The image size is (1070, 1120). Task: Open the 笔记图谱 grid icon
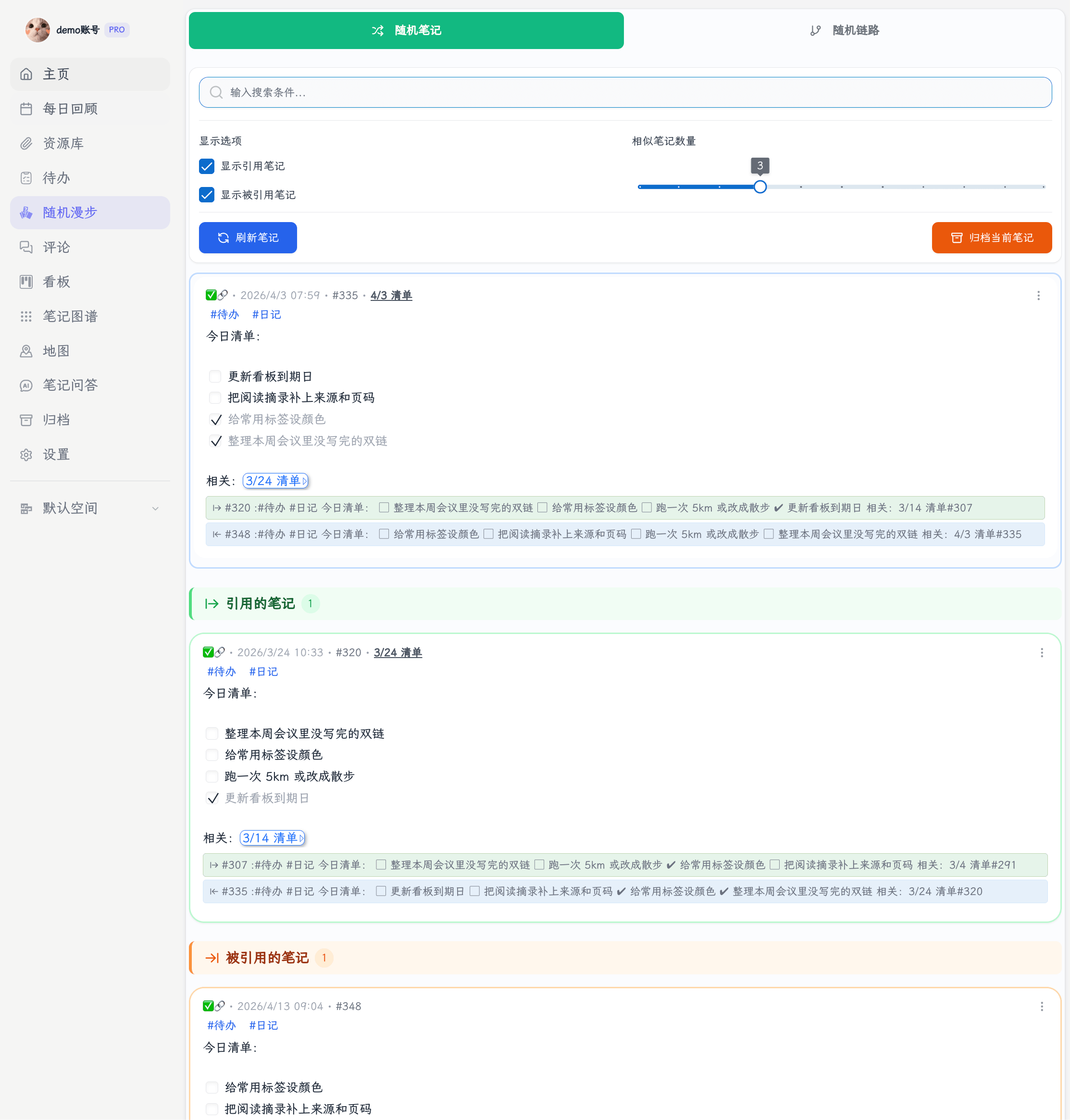pyautogui.click(x=26, y=316)
